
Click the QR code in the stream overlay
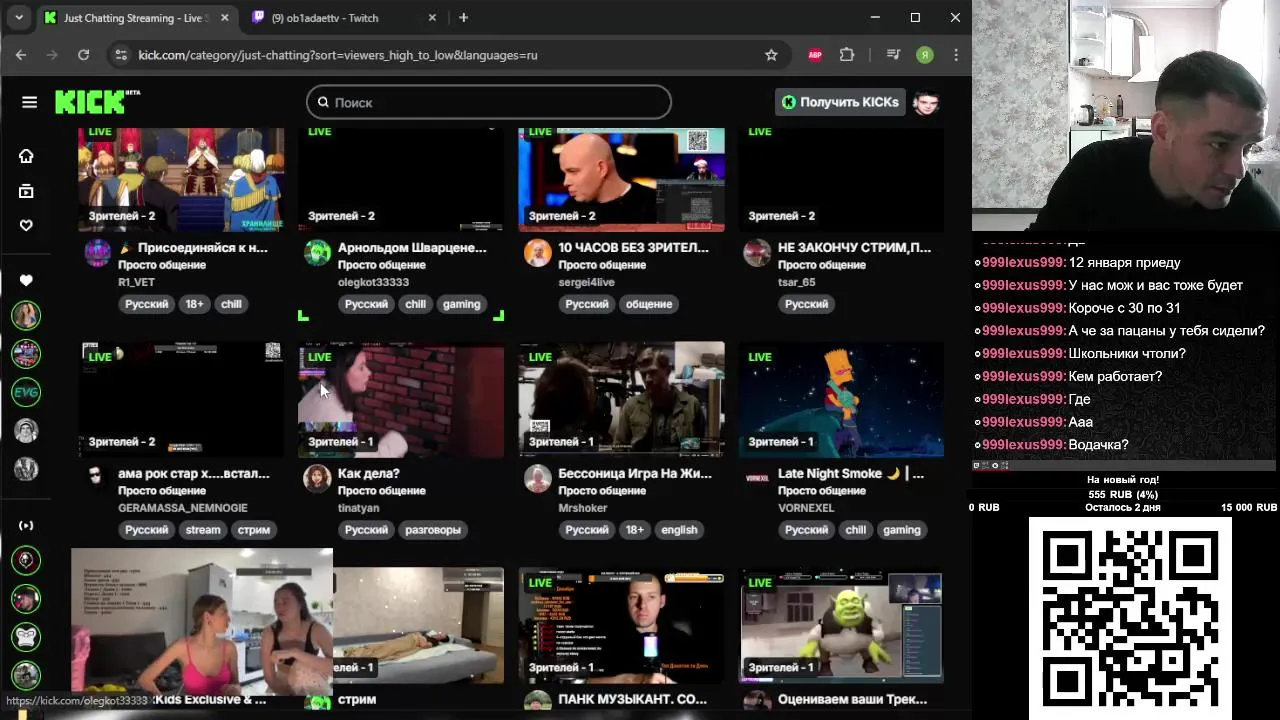click(x=1130, y=618)
